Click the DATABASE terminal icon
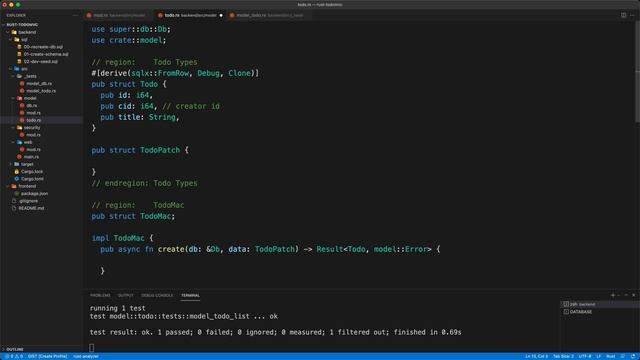 point(566,311)
